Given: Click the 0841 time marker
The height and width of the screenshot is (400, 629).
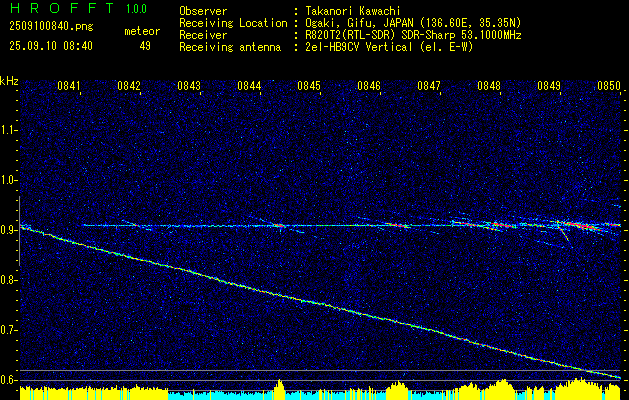Looking at the screenshot, I should coord(69,85).
